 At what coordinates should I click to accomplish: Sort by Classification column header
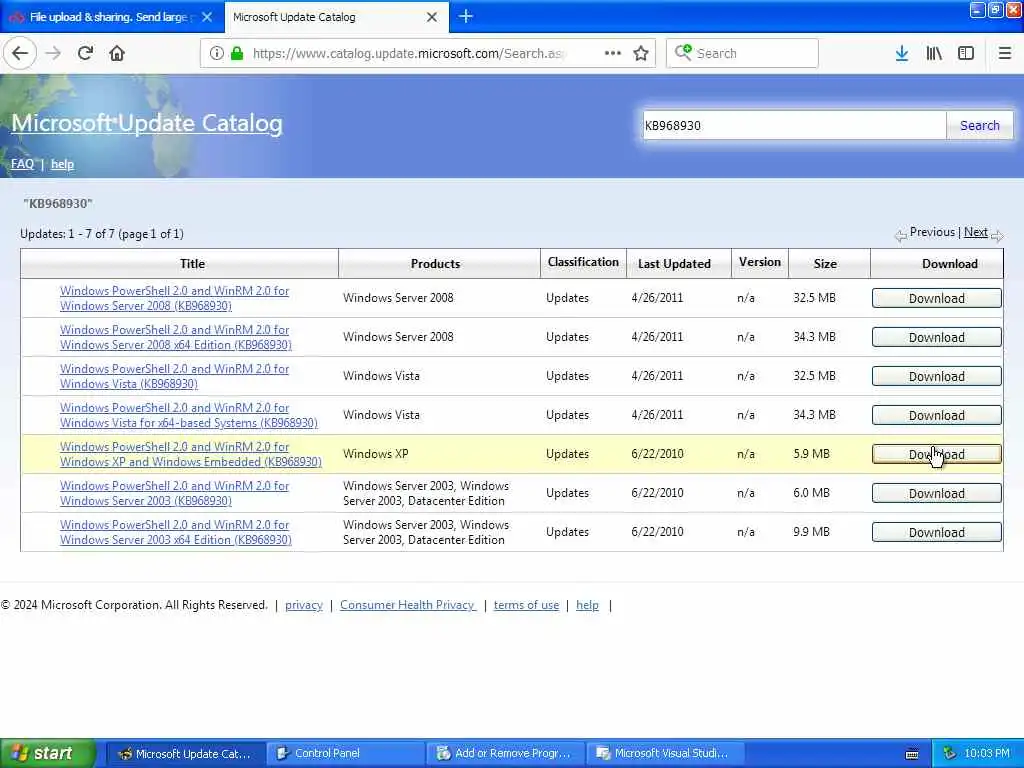pos(583,263)
